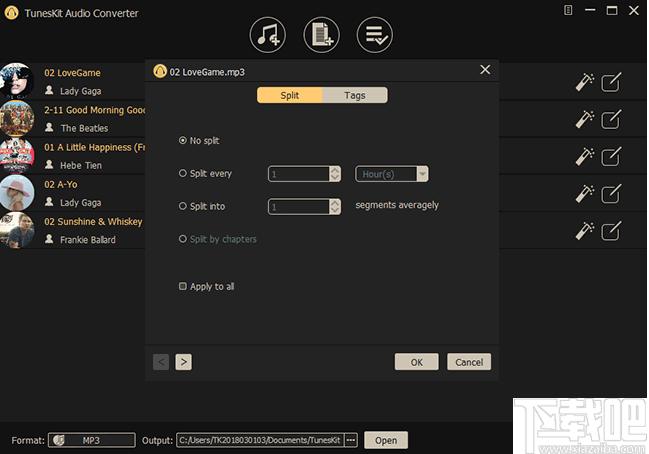Viewport: 649px width, 454px height.
Task: Click the artist icon beside The Beatles
Action: [x=49, y=127]
